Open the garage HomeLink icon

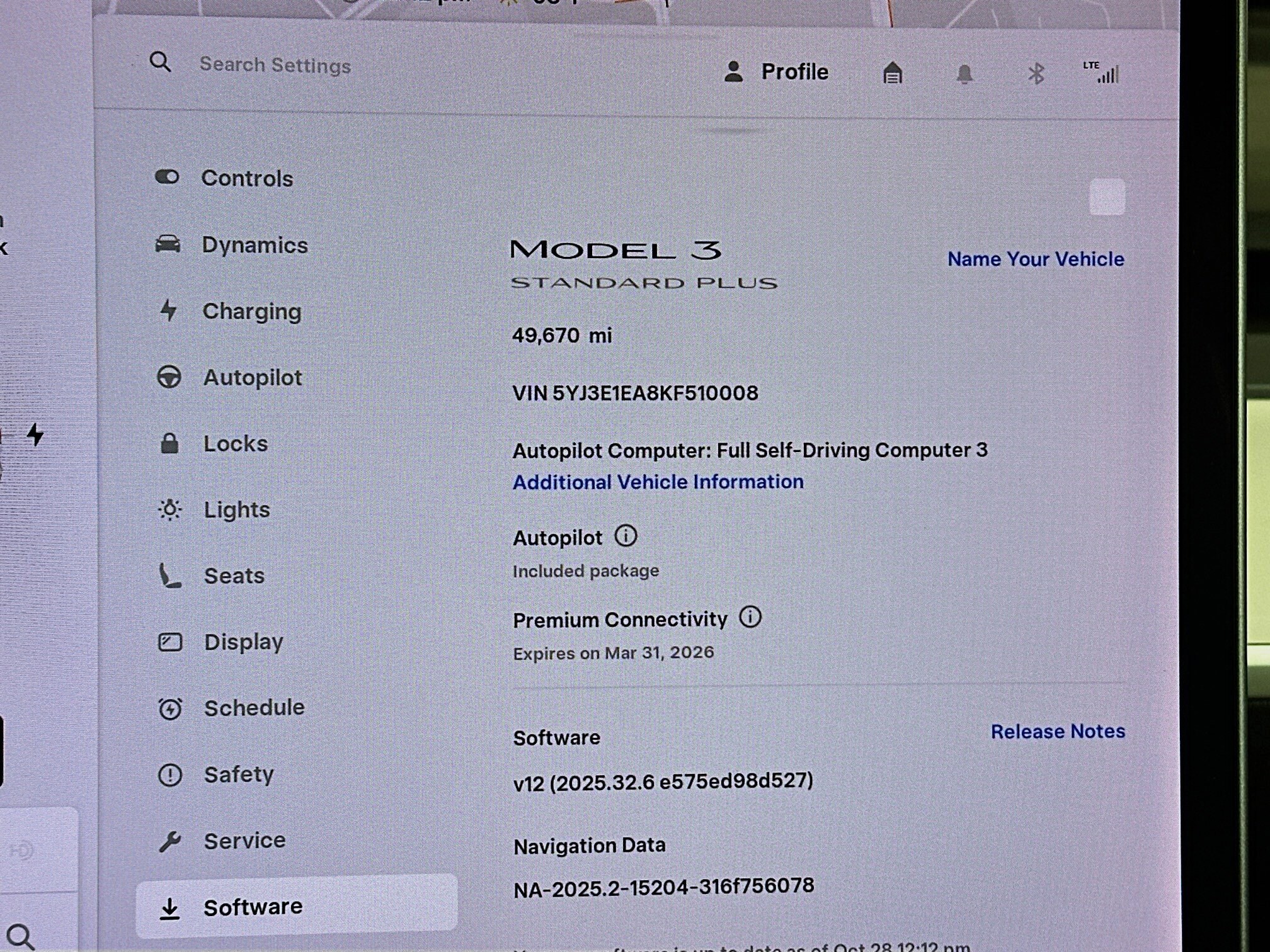[892, 73]
